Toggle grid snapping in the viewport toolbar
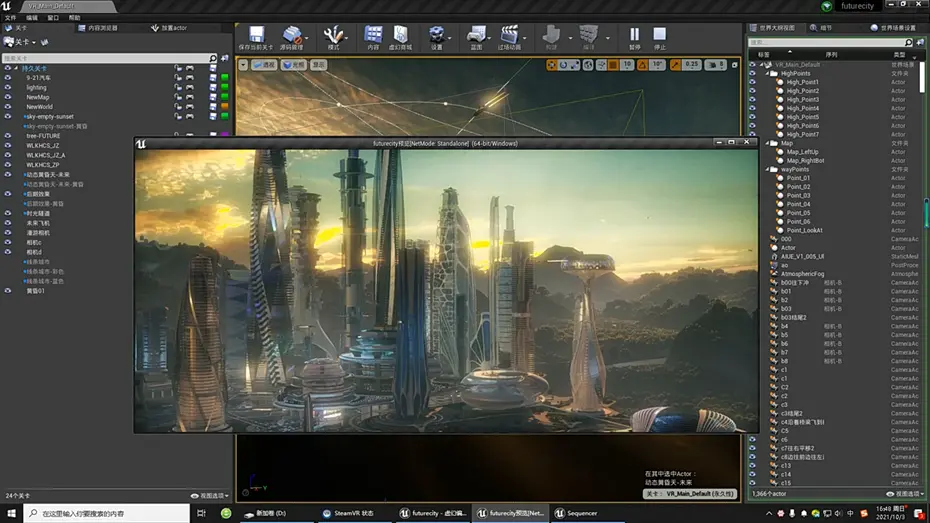The width and height of the screenshot is (930, 523). (x=613, y=65)
